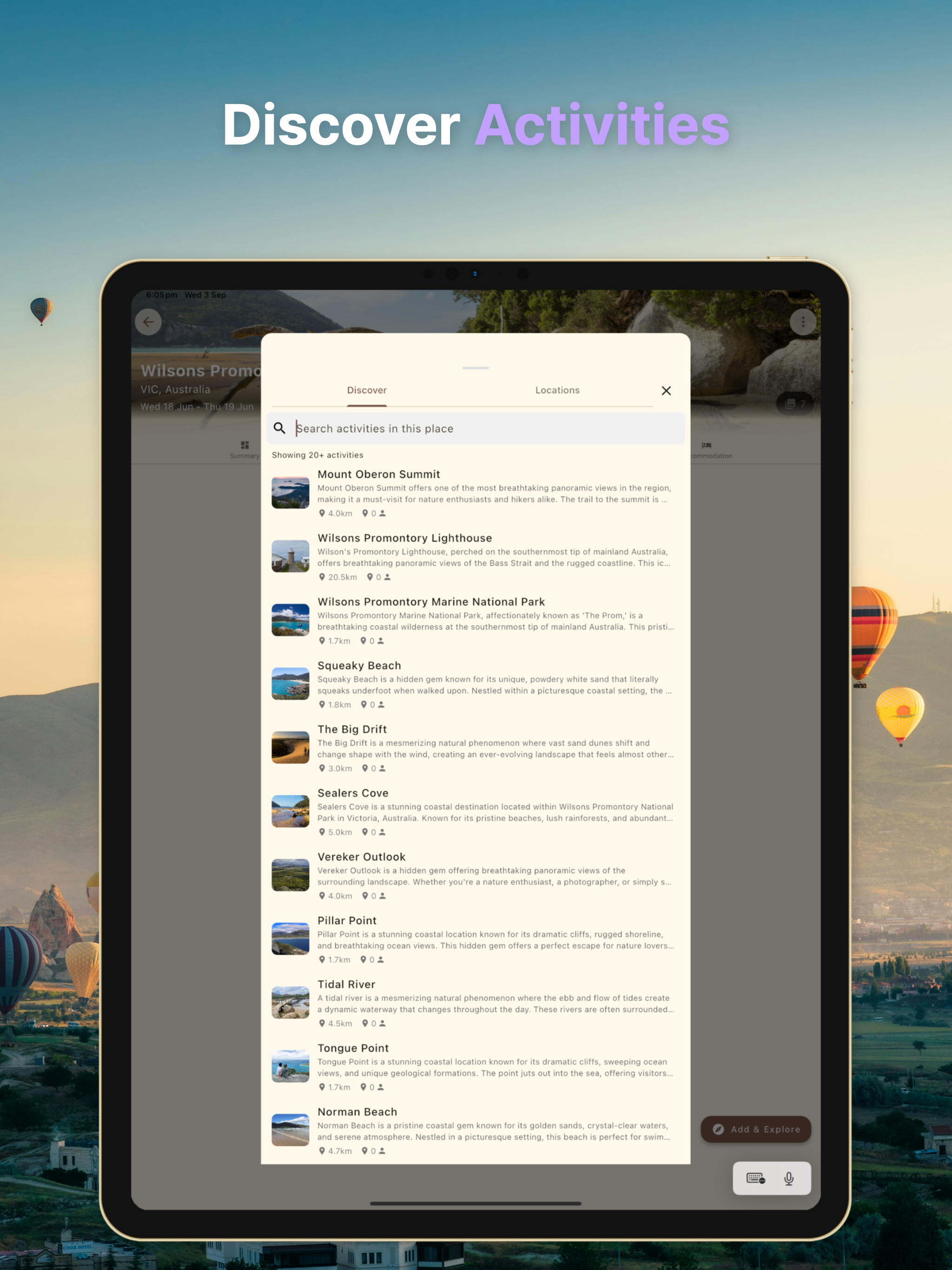
Task: Open Mount Oberon Summit thumbnail
Action: pyautogui.click(x=291, y=493)
